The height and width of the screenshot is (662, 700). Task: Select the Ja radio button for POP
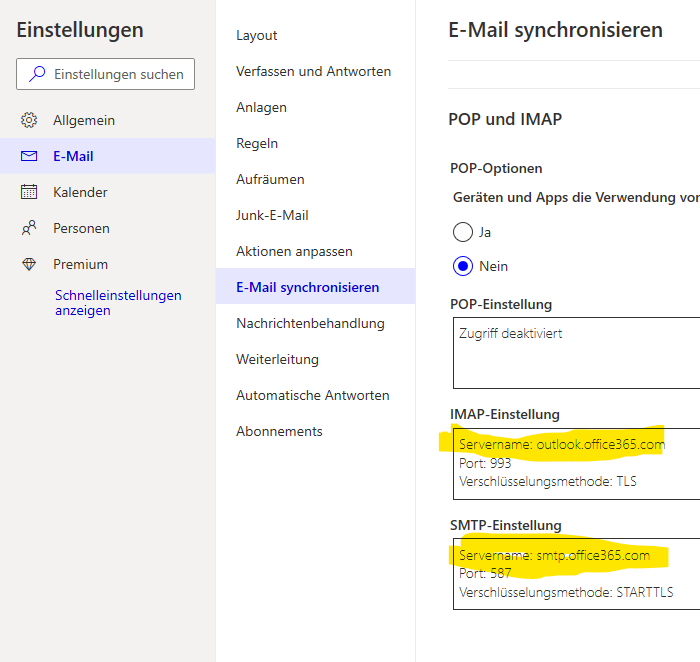[462, 232]
